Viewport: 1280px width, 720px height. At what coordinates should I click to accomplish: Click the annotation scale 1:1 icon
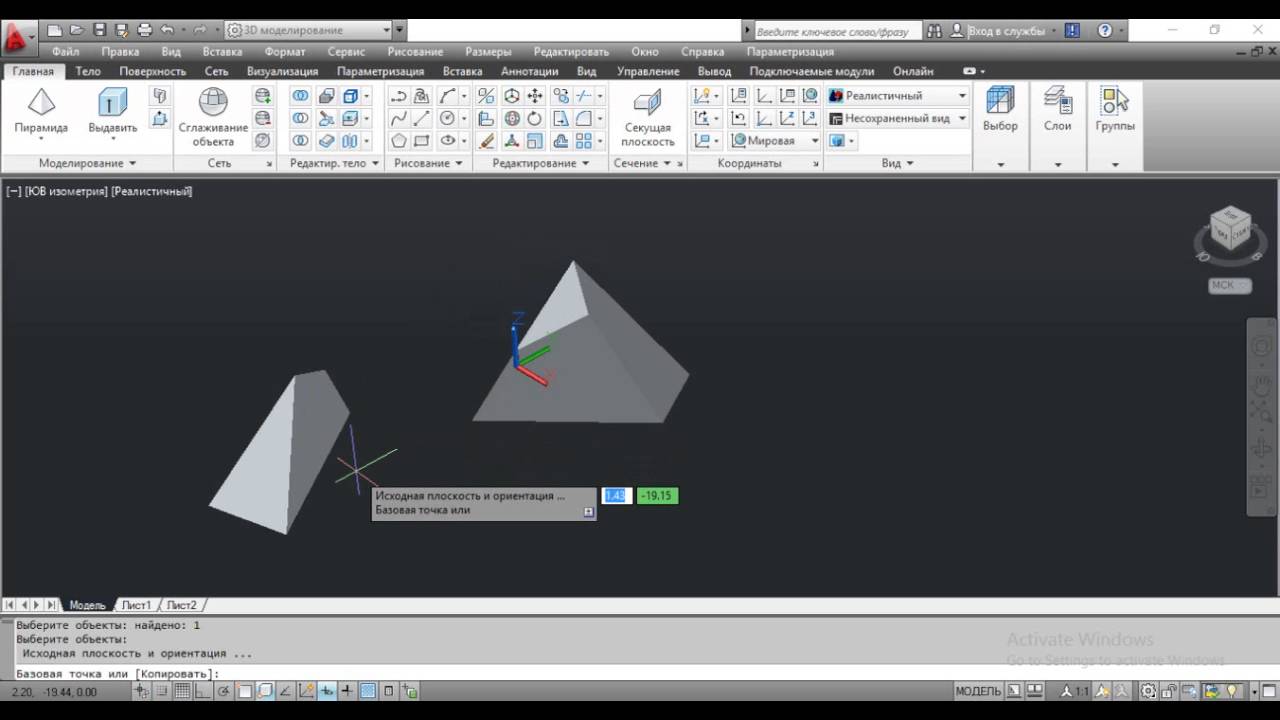pos(1075,691)
